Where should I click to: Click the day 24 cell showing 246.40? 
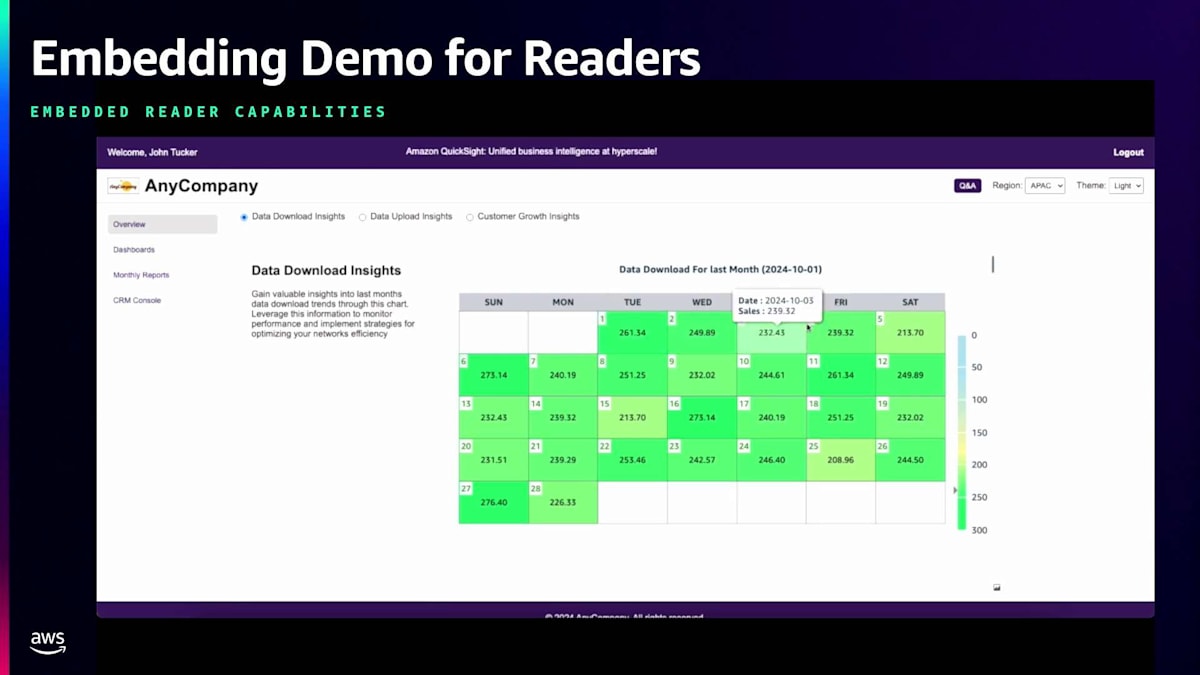click(771, 460)
